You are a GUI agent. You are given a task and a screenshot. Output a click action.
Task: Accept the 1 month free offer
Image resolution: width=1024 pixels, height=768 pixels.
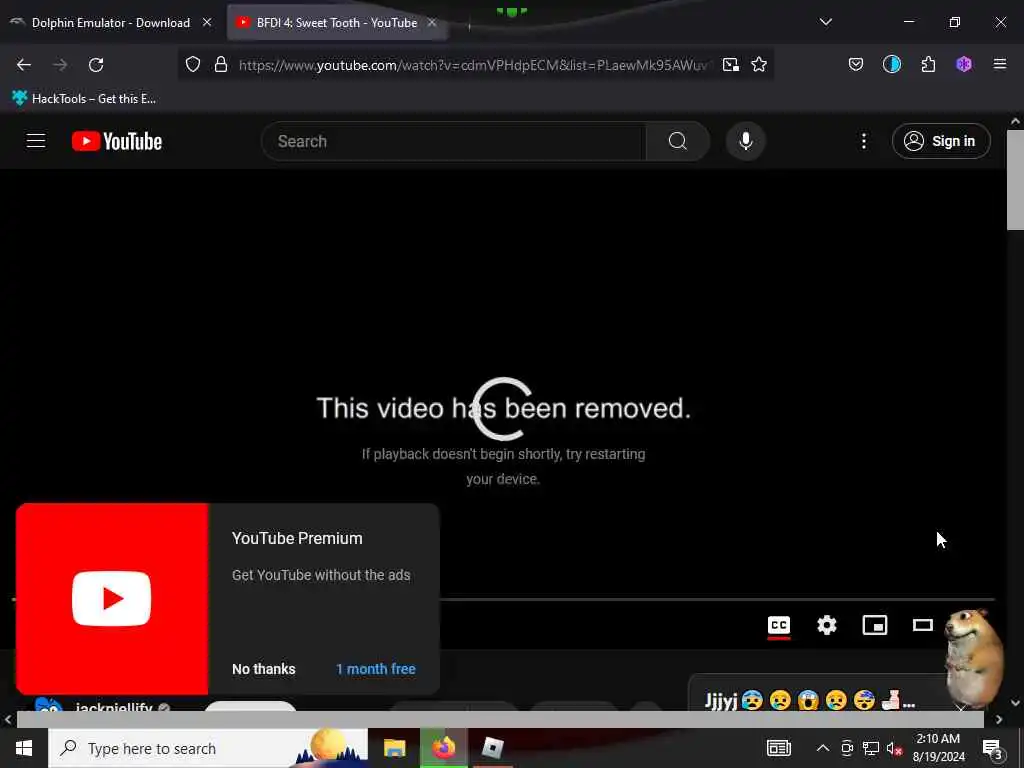(376, 669)
